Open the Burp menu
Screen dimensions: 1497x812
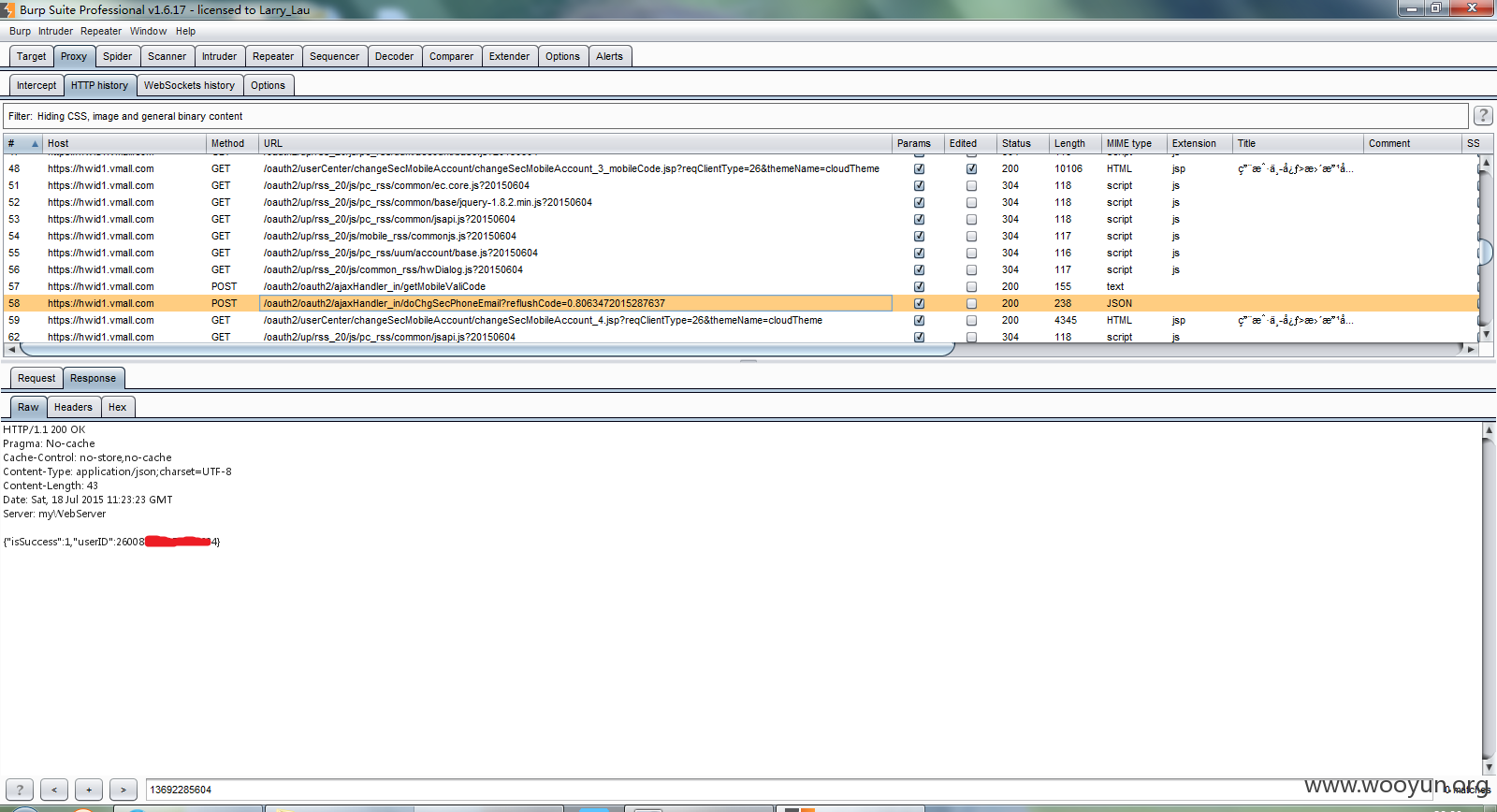click(x=20, y=31)
